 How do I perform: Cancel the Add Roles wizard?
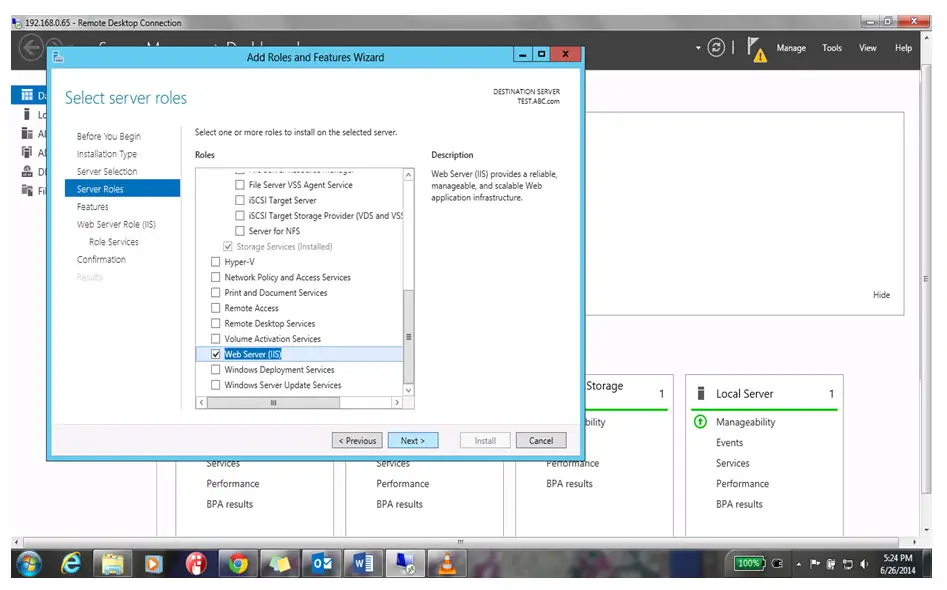click(x=541, y=440)
